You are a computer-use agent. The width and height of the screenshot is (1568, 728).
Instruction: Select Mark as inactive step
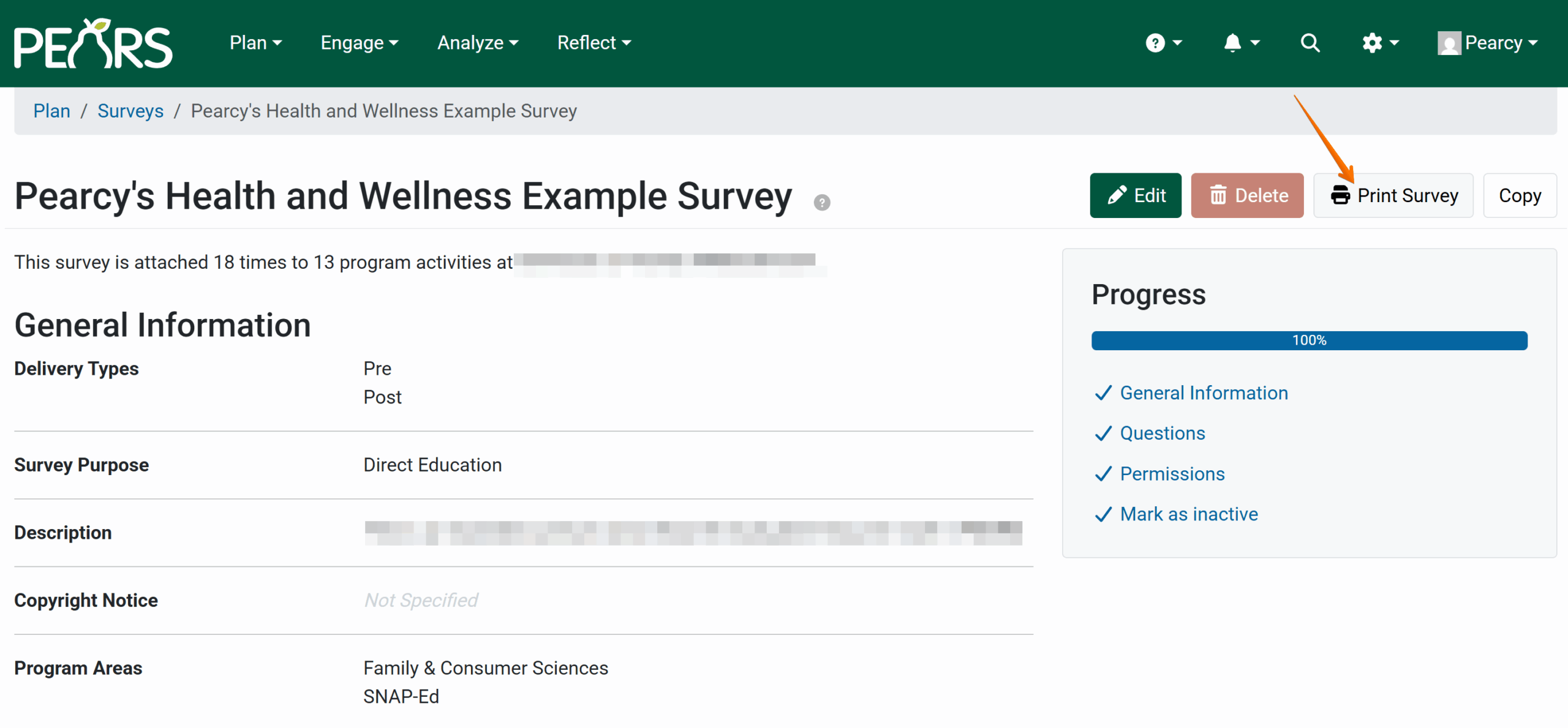click(x=1188, y=514)
